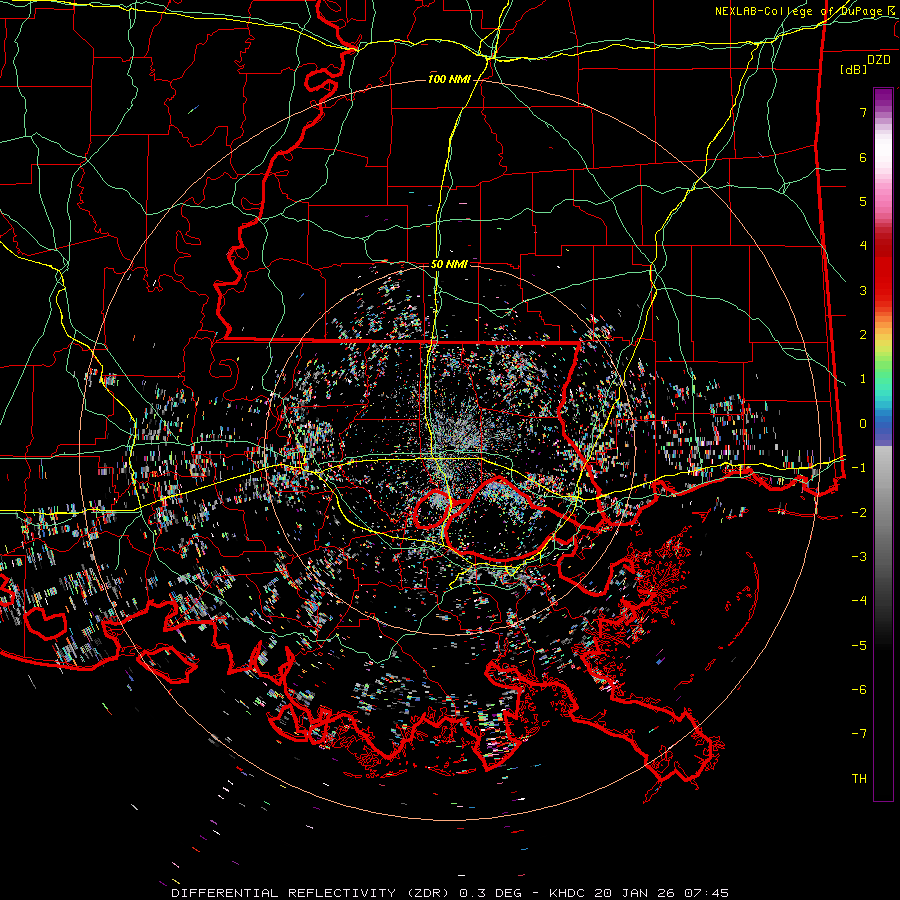Click the 2 value on the color scale
The height and width of the screenshot is (900, 900).
tap(863, 335)
